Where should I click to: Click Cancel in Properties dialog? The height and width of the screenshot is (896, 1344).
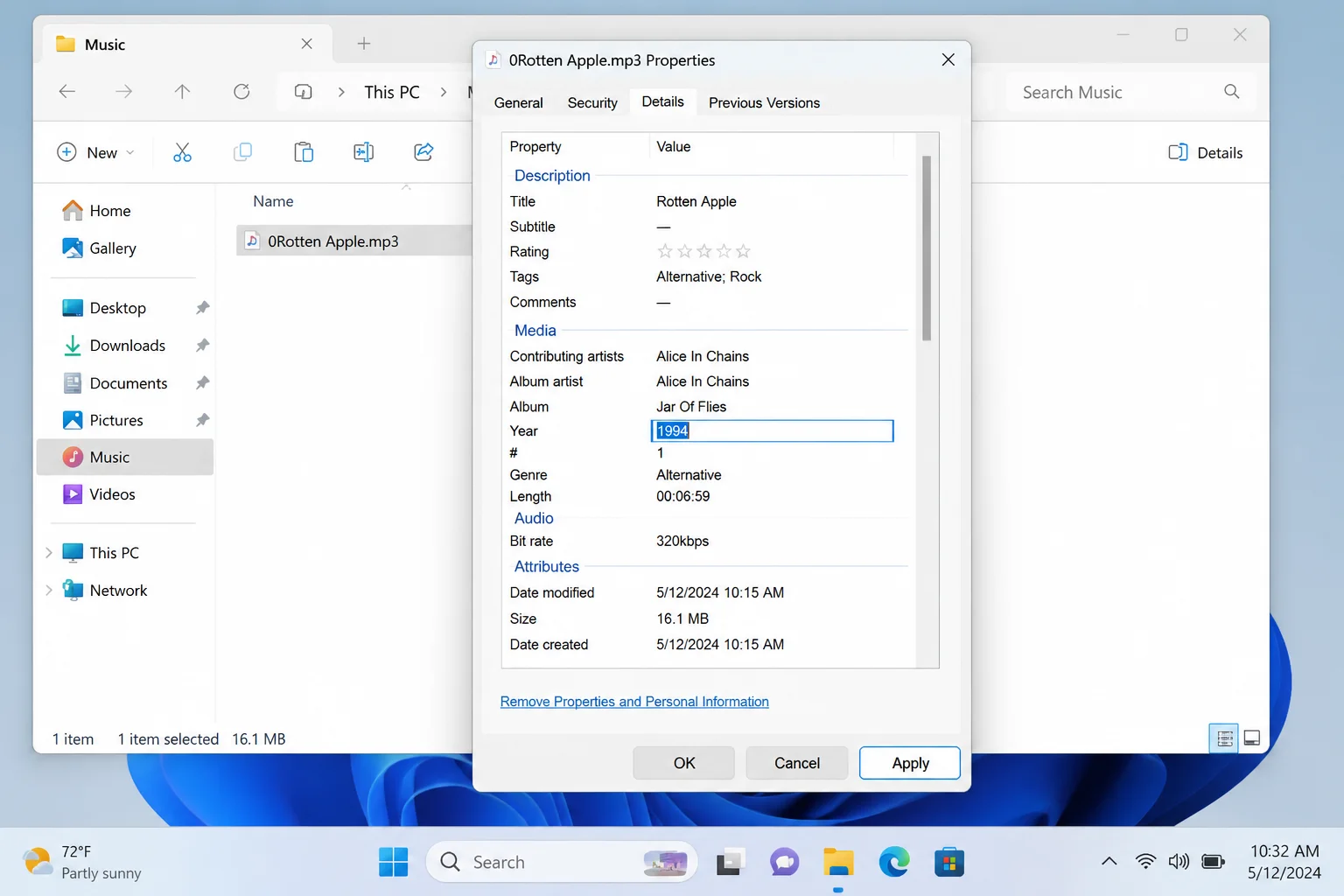[797, 763]
